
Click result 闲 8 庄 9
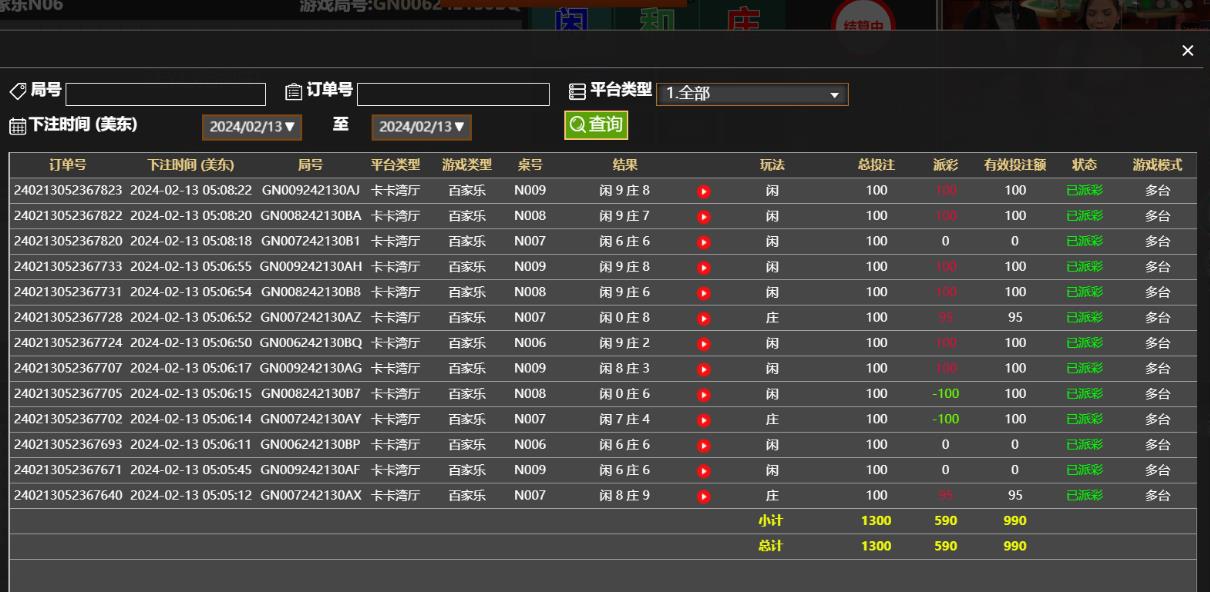pos(625,495)
